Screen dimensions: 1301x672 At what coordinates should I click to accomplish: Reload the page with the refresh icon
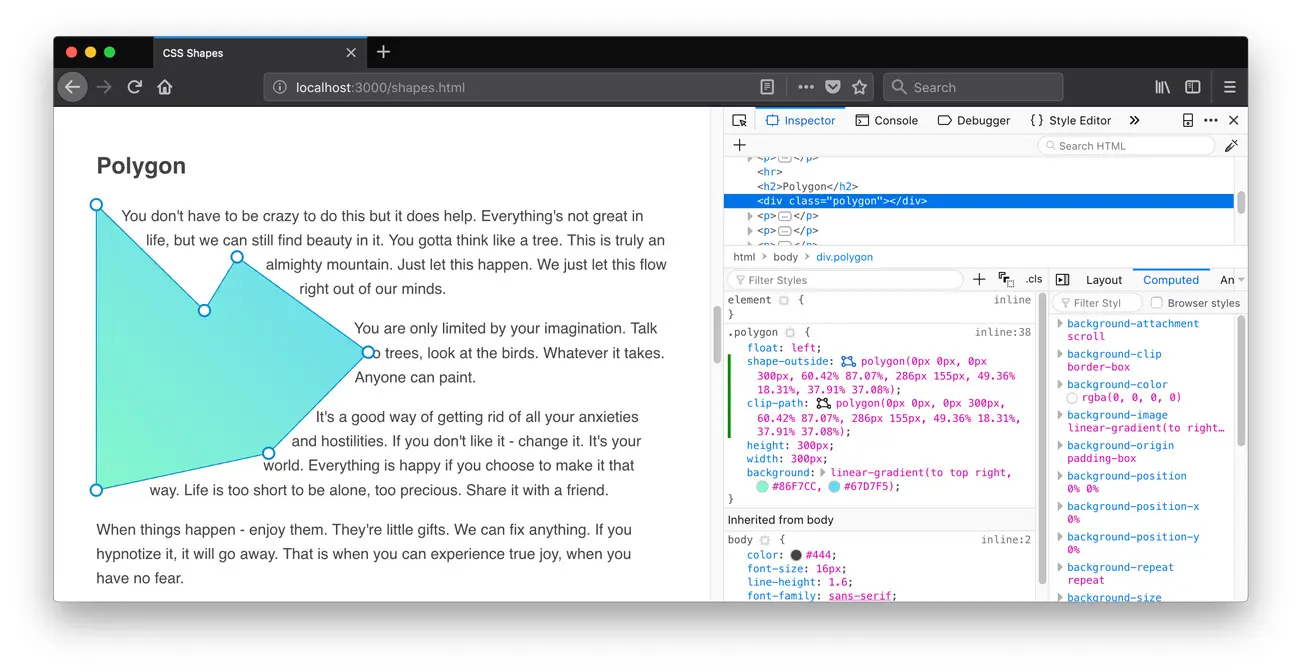(x=134, y=87)
